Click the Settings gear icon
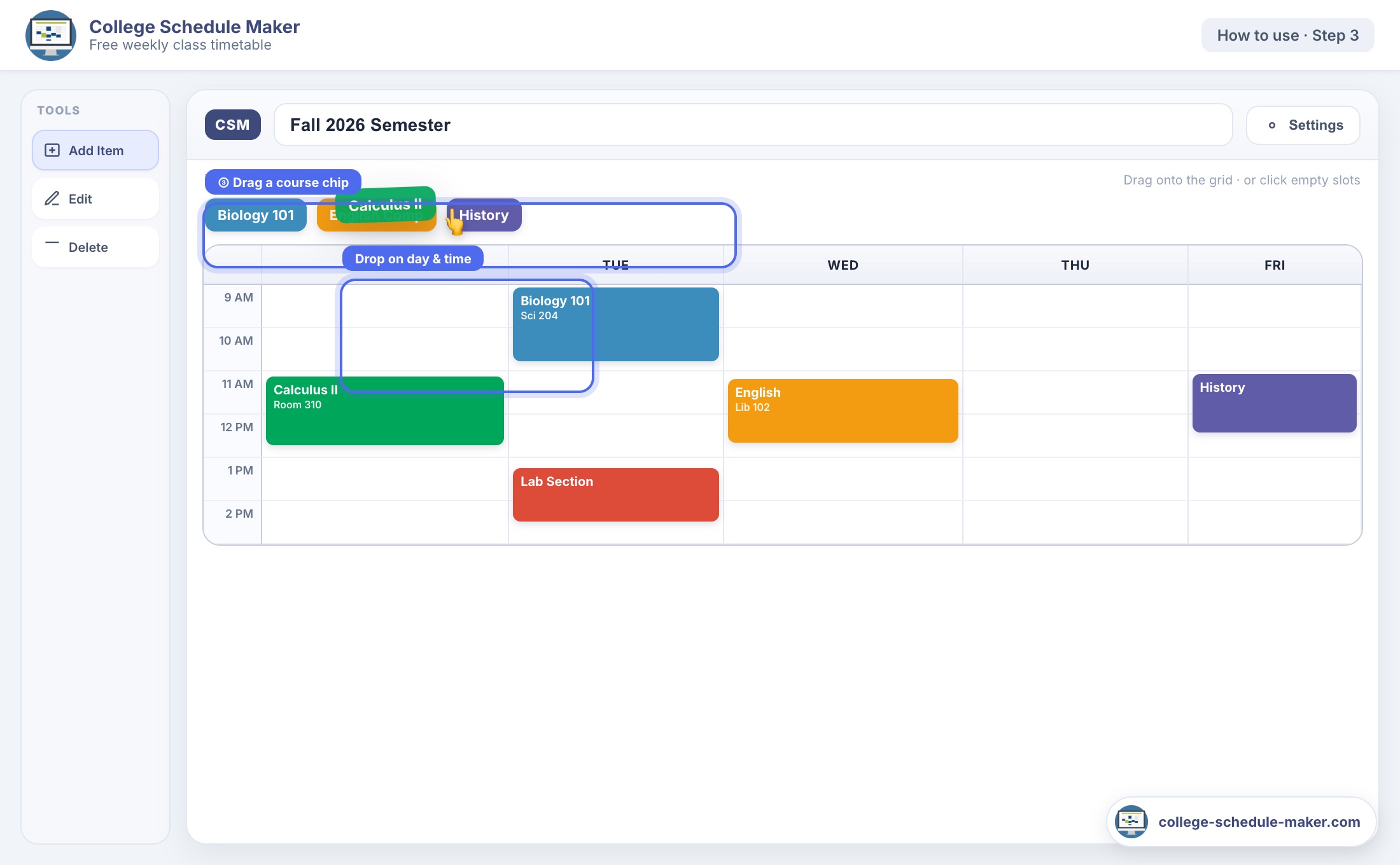 pyautogui.click(x=1271, y=125)
